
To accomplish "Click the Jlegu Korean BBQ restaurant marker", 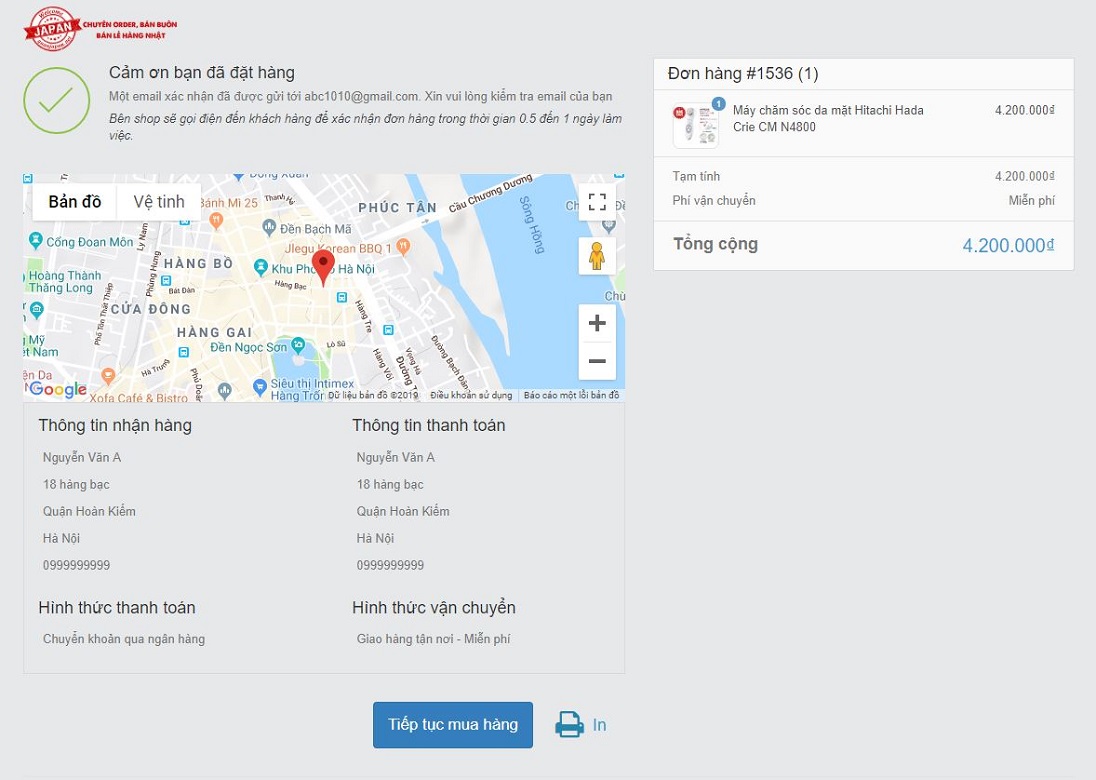I will tap(402, 245).
